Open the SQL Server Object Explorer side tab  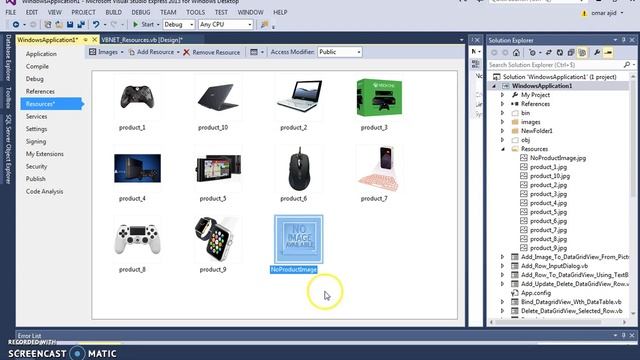pos(8,149)
